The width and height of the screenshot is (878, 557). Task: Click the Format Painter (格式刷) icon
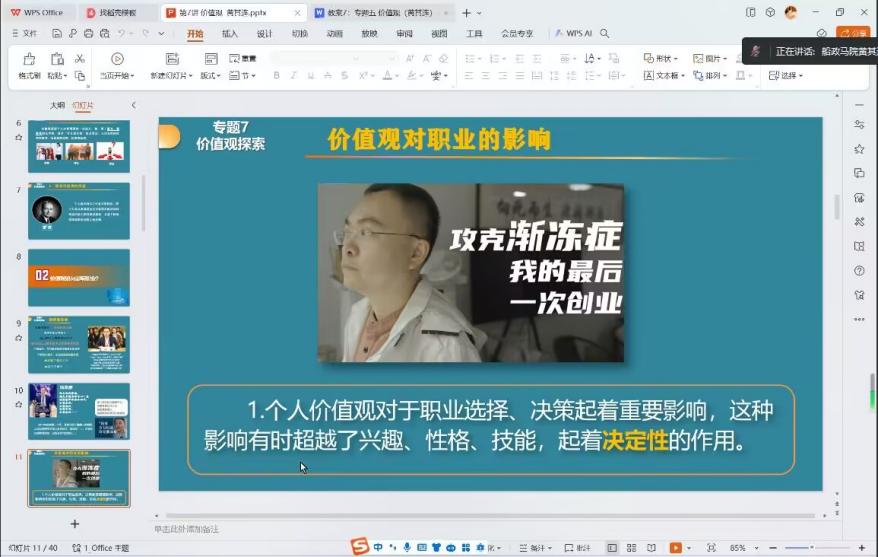[x=29, y=60]
